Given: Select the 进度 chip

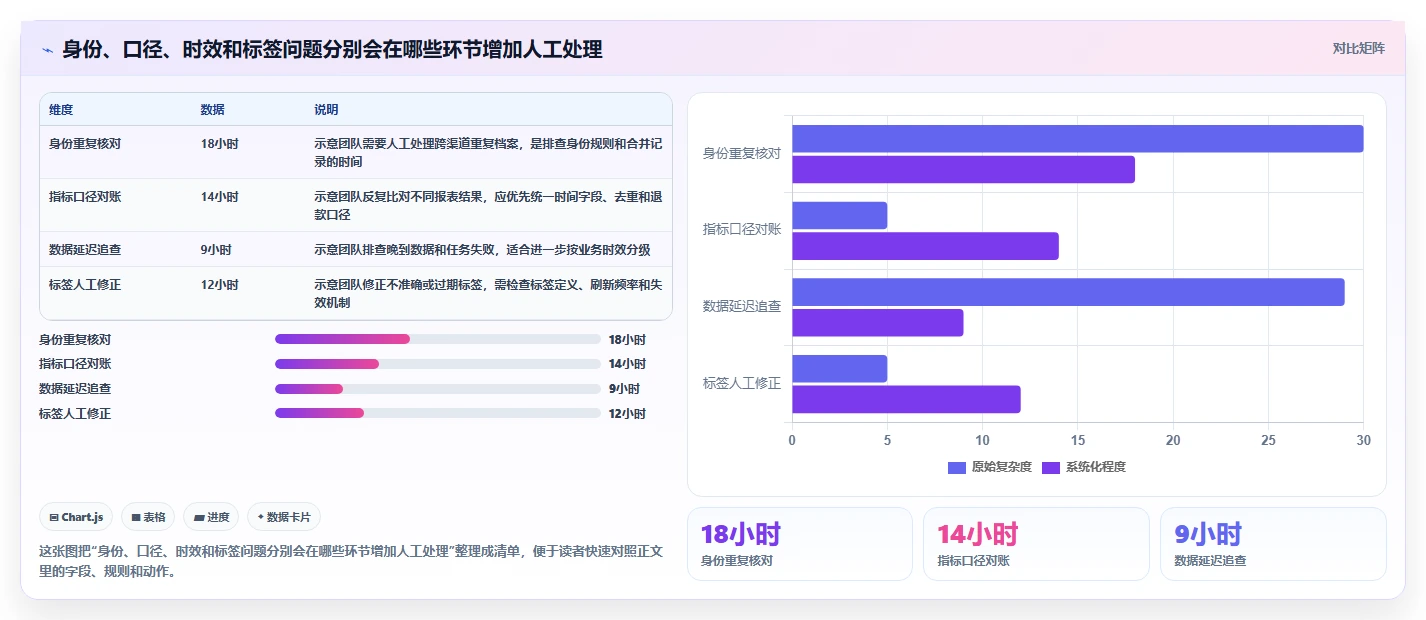Looking at the screenshot, I should (x=211, y=517).
